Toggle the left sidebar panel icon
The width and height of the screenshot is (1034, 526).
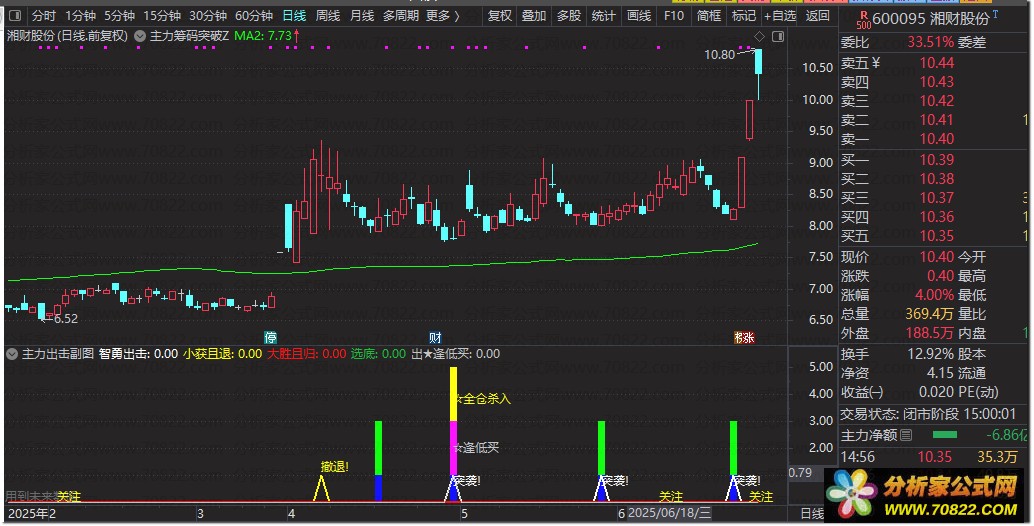click(x=15, y=15)
